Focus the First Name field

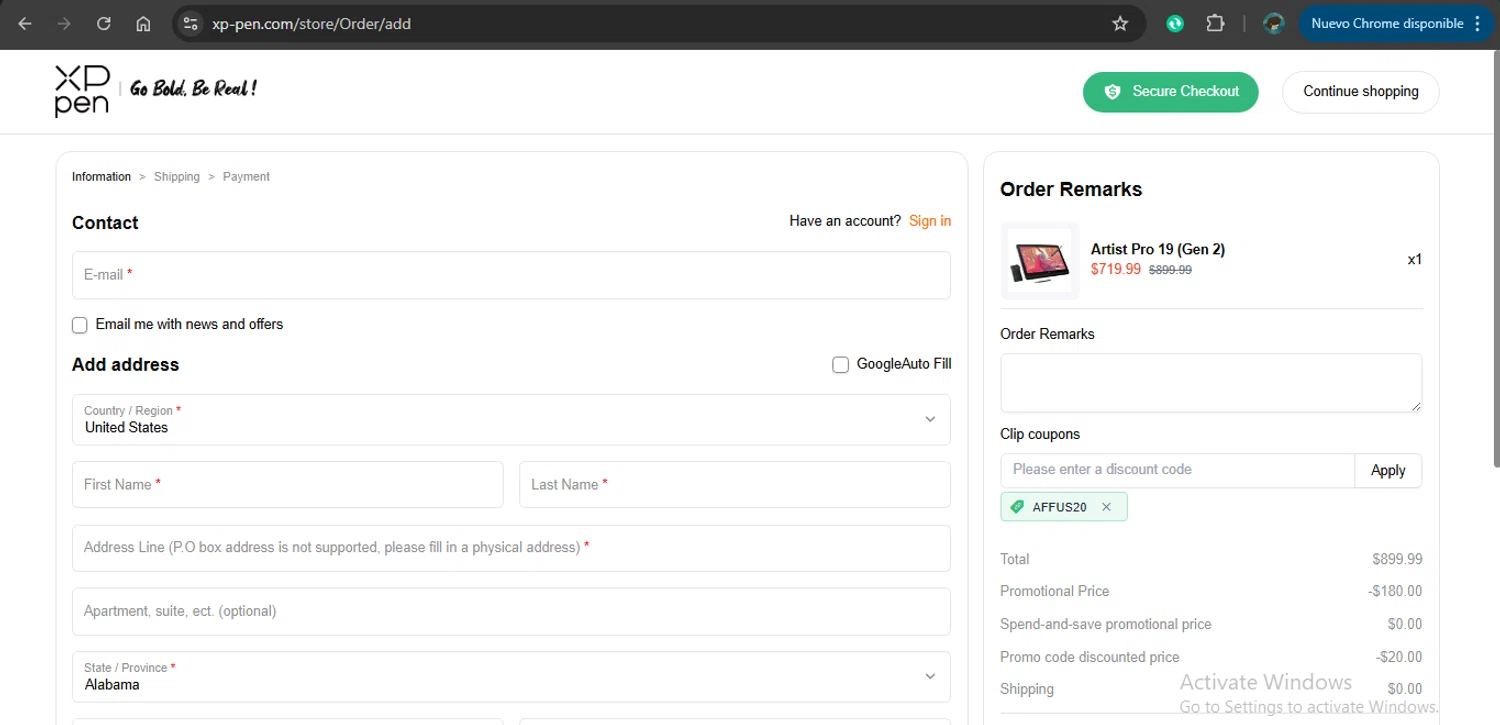pyautogui.click(x=287, y=485)
